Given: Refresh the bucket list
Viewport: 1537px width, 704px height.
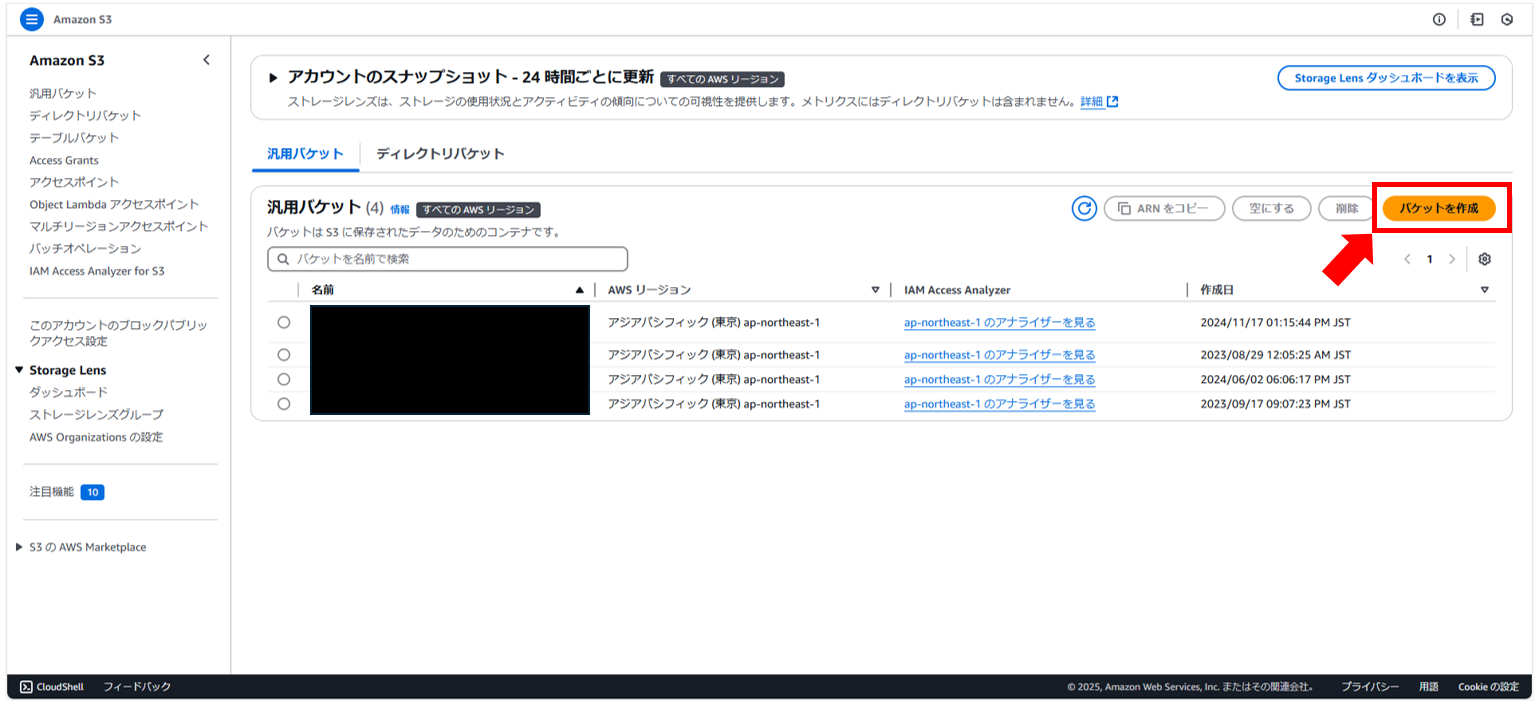Looking at the screenshot, I should click(1084, 208).
